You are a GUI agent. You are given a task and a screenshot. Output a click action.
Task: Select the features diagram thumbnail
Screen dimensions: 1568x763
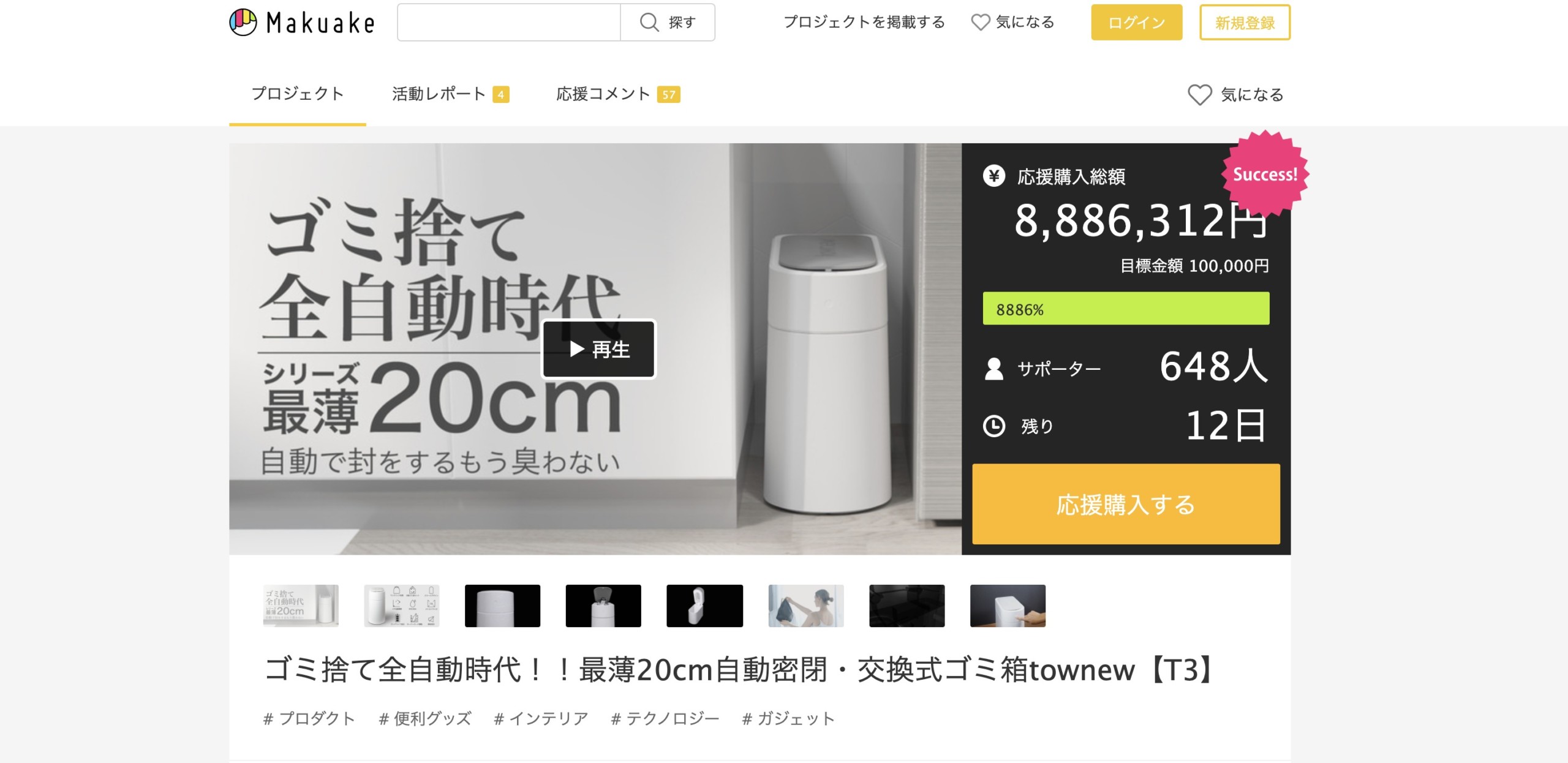pos(402,606)
